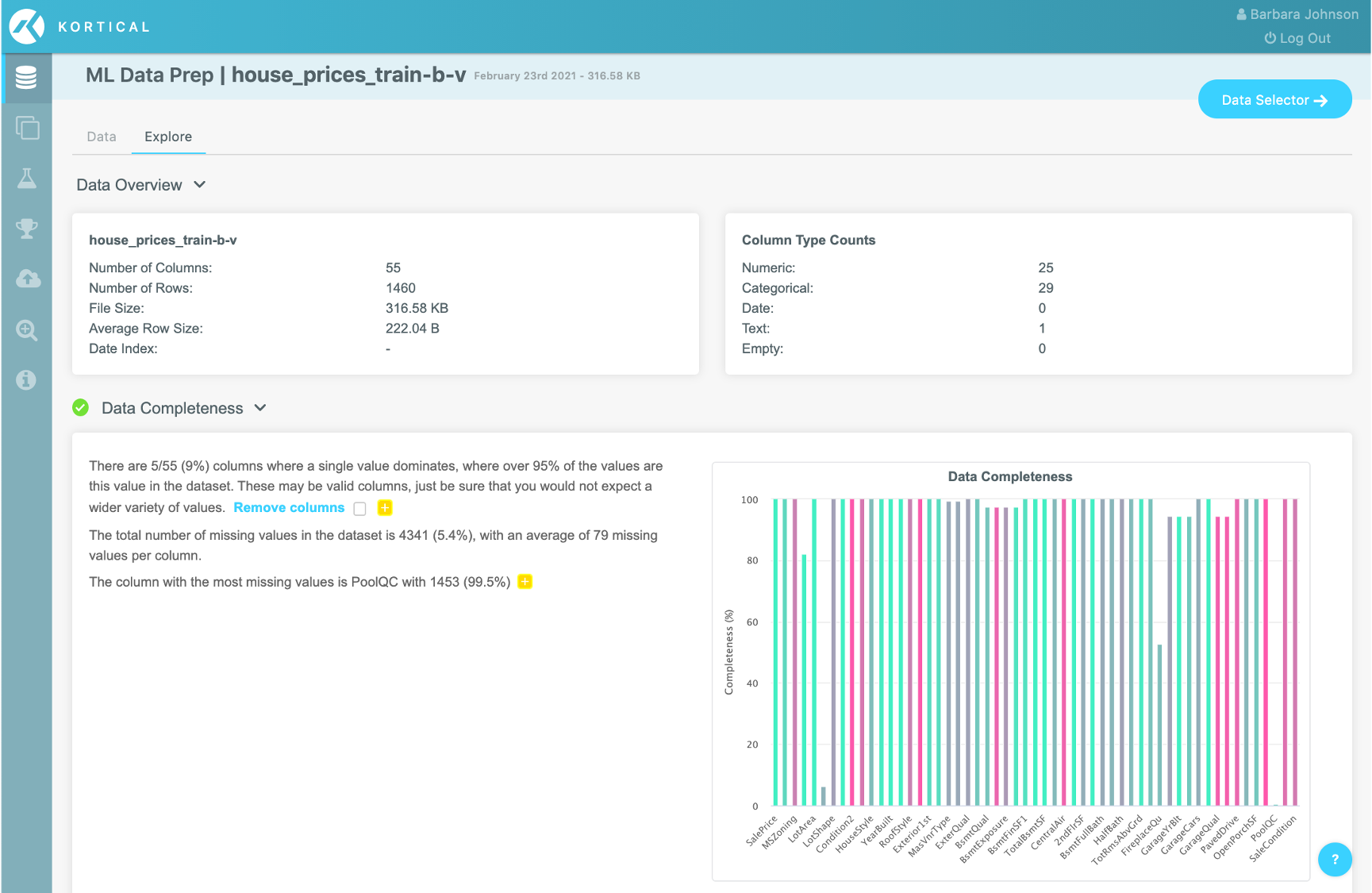The image size is (1372, 893).
Task: Click the yellow plus next to Remove columns
Action: 385,508
